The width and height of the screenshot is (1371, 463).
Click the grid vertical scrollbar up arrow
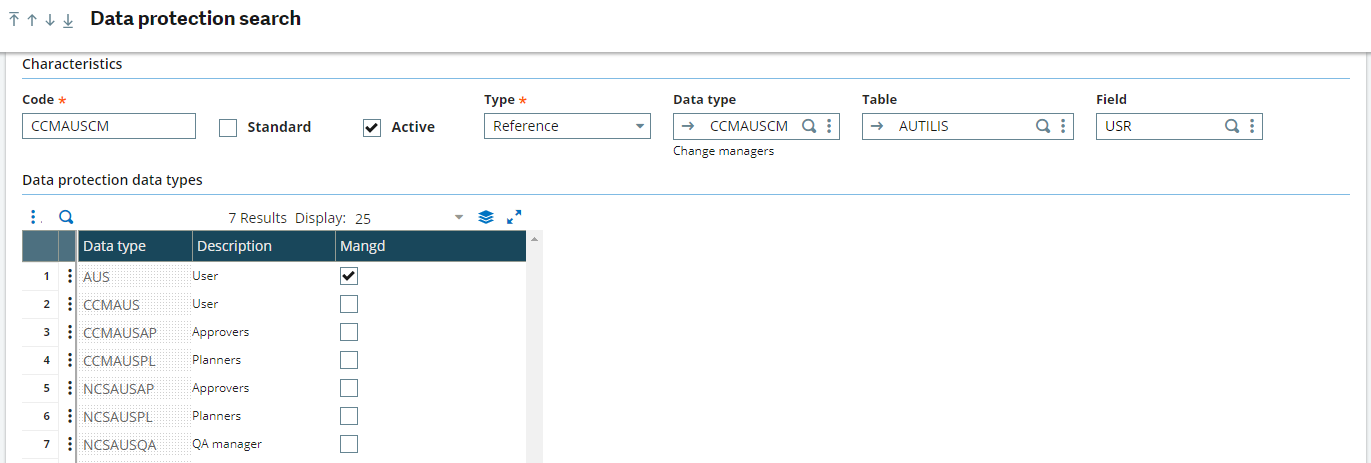[534, 239]
